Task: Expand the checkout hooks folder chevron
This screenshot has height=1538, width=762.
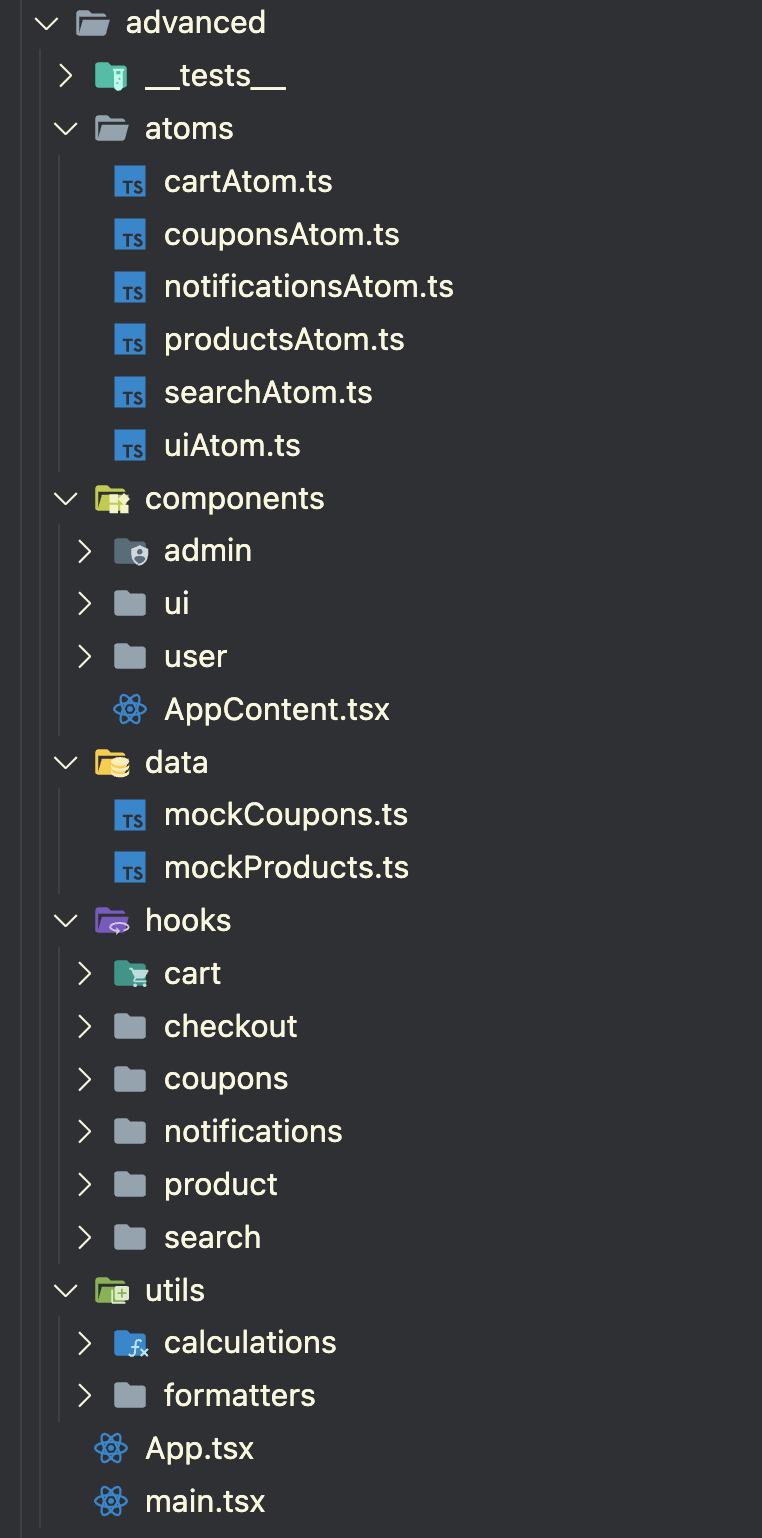Action: (x=85, y=1026)
